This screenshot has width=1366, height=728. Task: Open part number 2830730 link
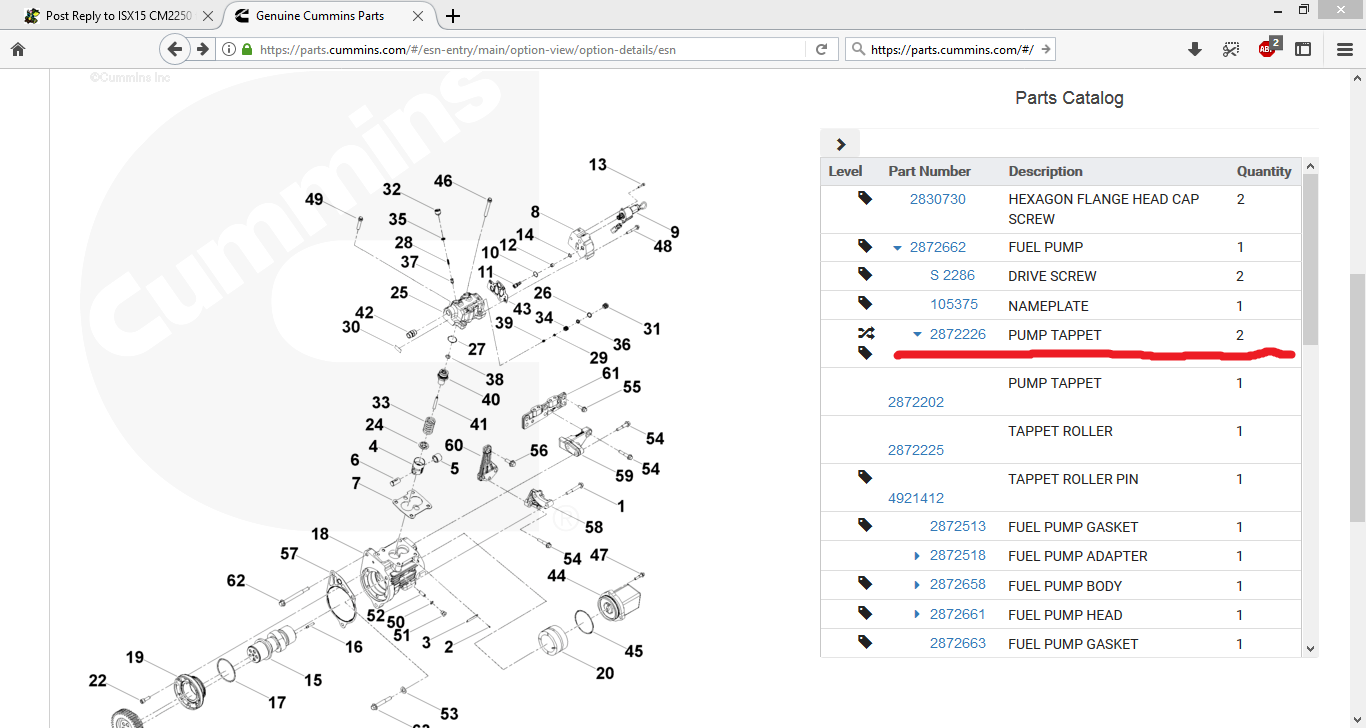pos(938,199)
